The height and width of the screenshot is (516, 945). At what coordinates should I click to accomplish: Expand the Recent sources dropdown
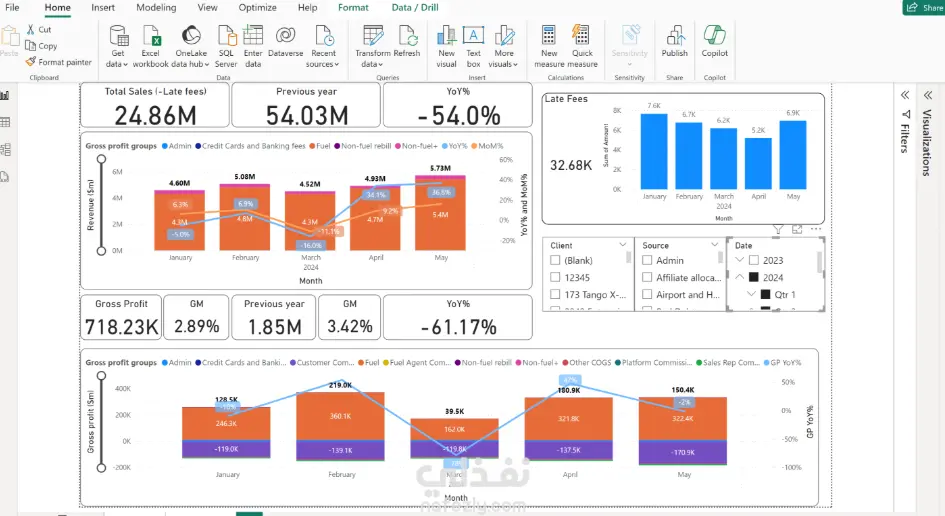point(324,47)
